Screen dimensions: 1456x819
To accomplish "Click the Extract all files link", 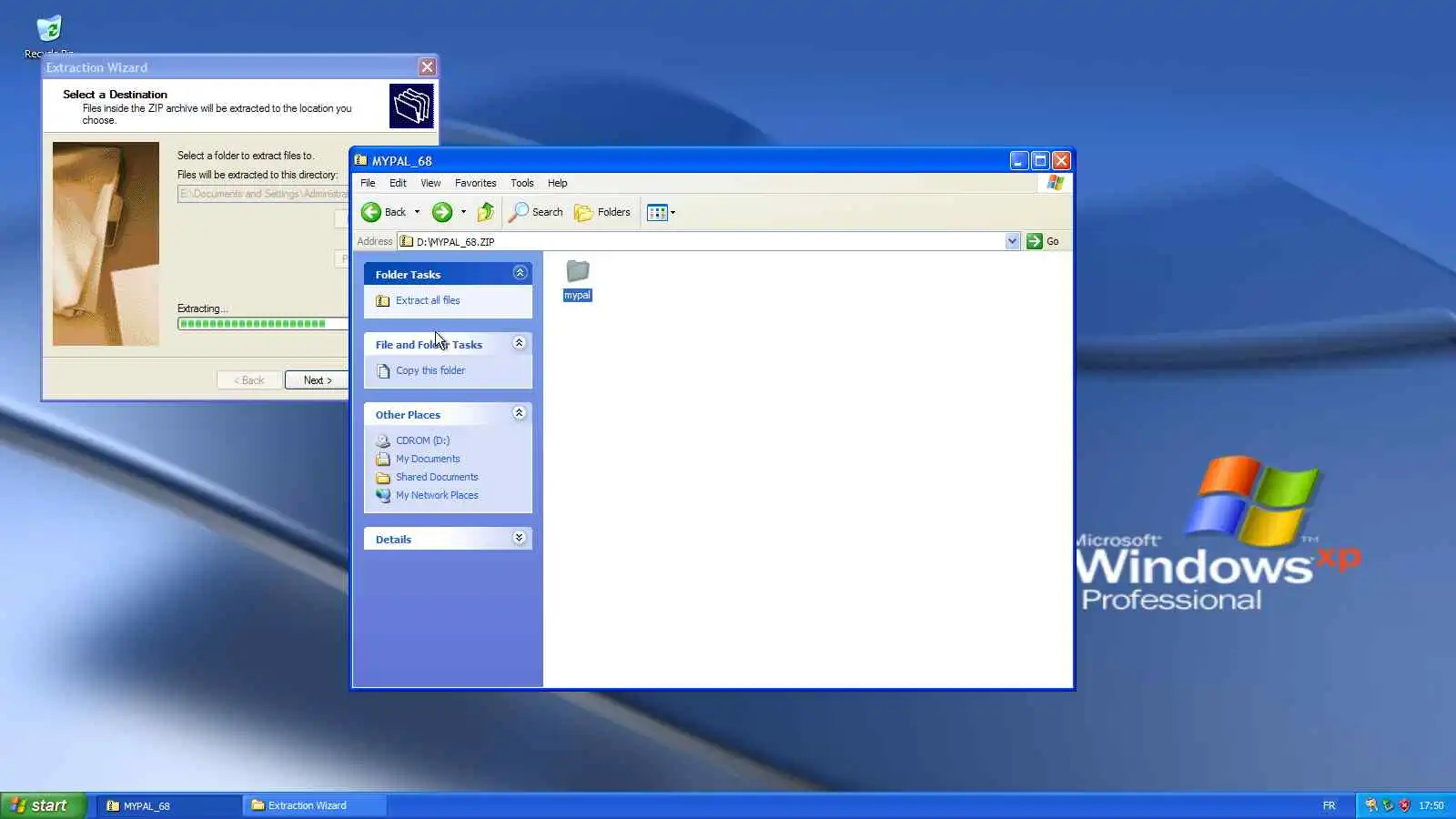I will pos(428,300).
